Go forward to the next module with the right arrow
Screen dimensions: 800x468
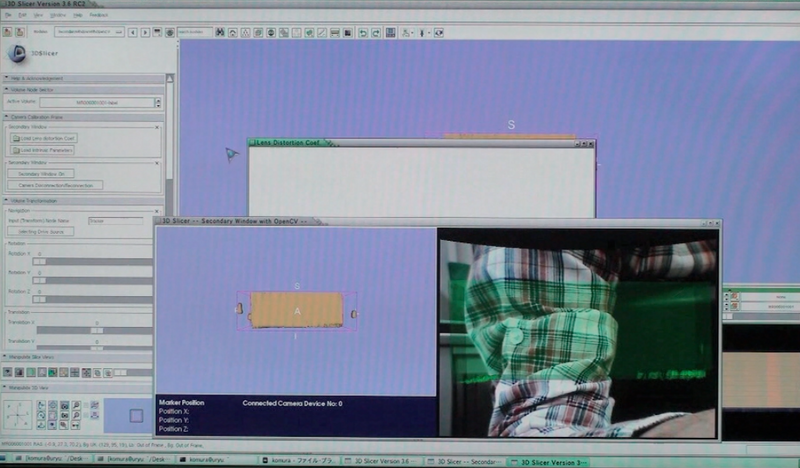145,32
